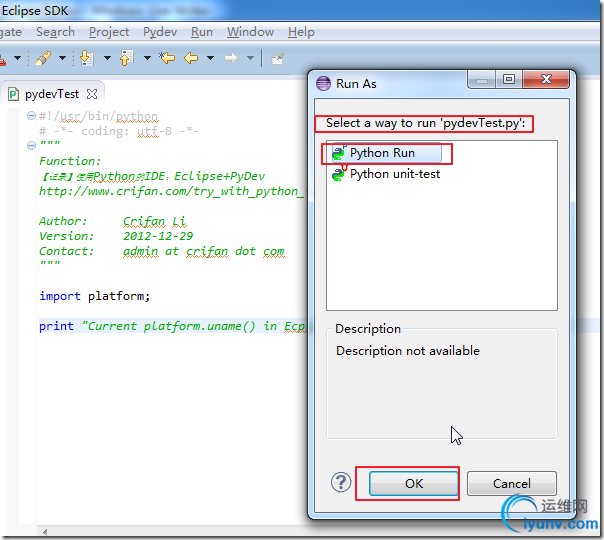This screenshot has height=540, width=604.
Task: Open the Window menu
Action: tap(250, 32)
